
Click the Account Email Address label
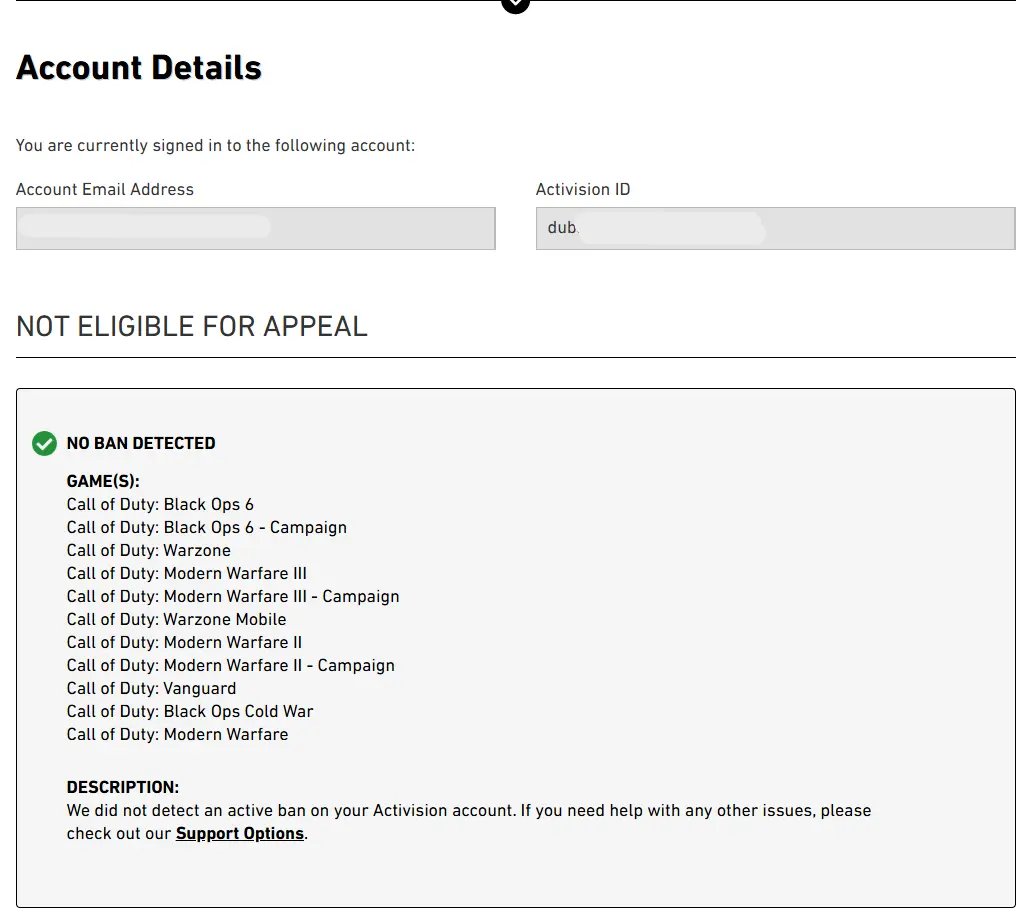click(x=105, y=189)
